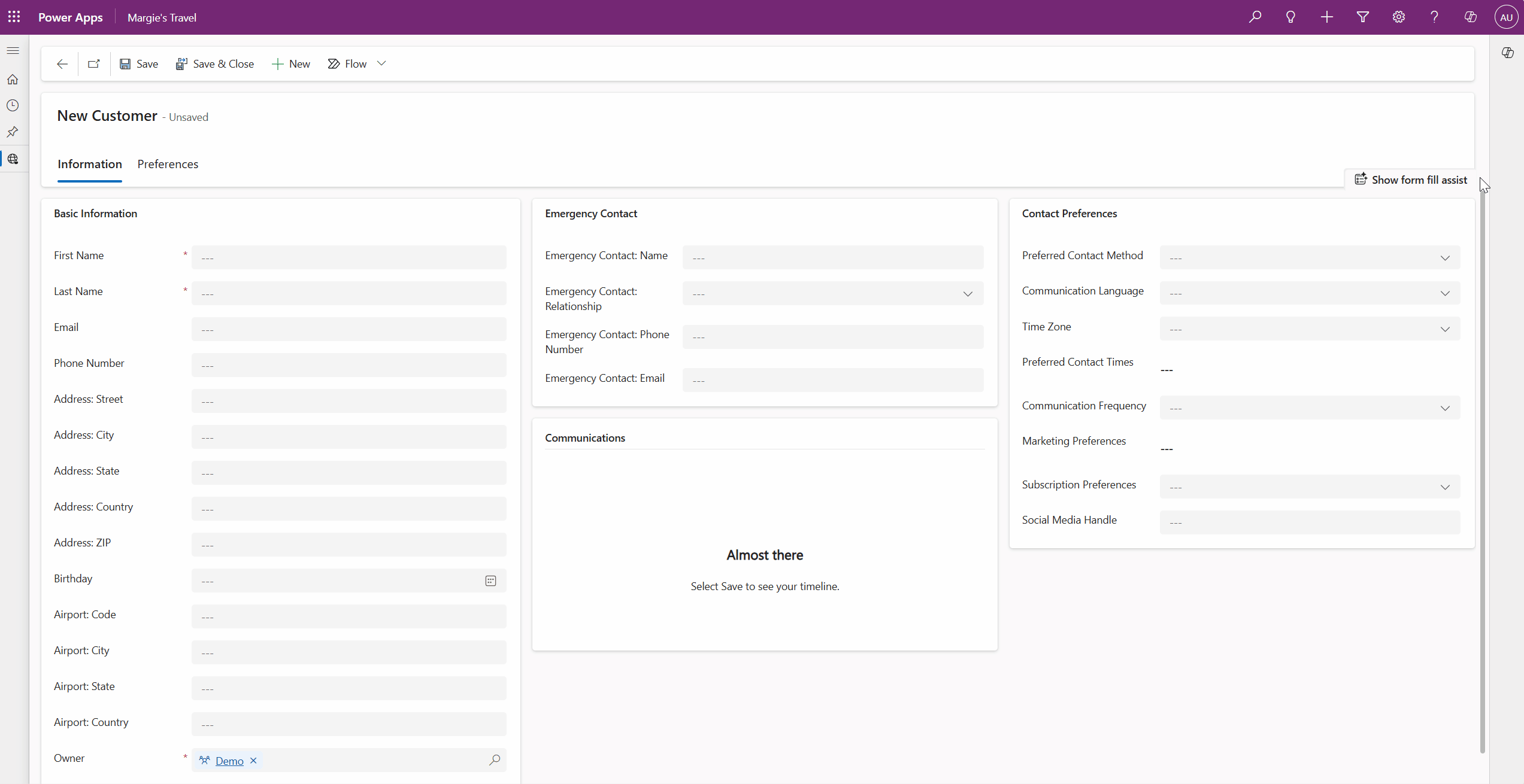Search for records in the Owner lookup
This screenshot has height=784, width=1524.
(495, 760)
